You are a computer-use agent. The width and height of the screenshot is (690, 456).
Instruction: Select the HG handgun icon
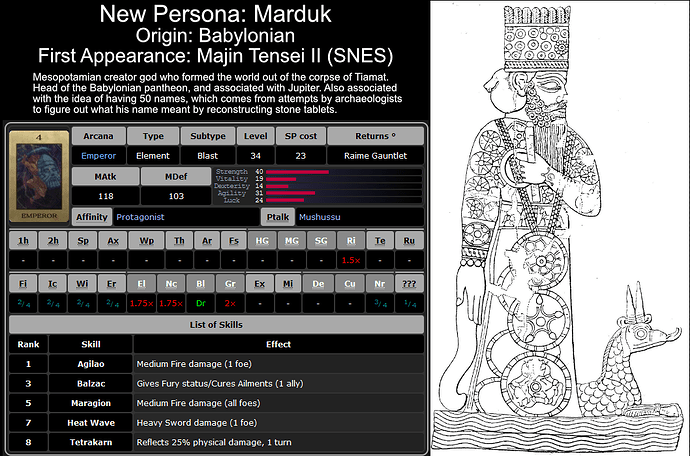click(x=262, y=241)
